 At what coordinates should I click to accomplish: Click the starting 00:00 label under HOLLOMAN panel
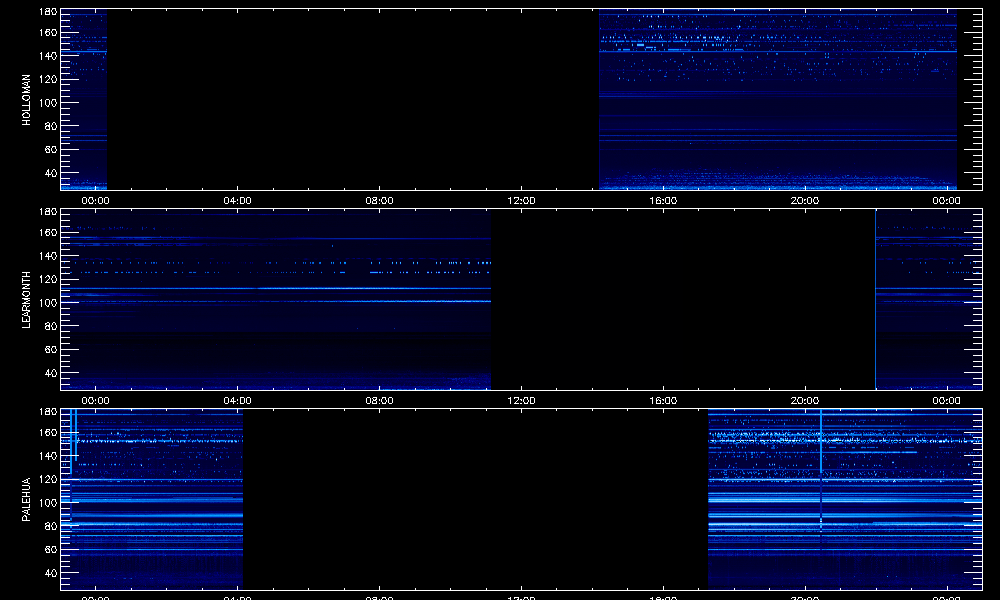click(x=96, y=201)
